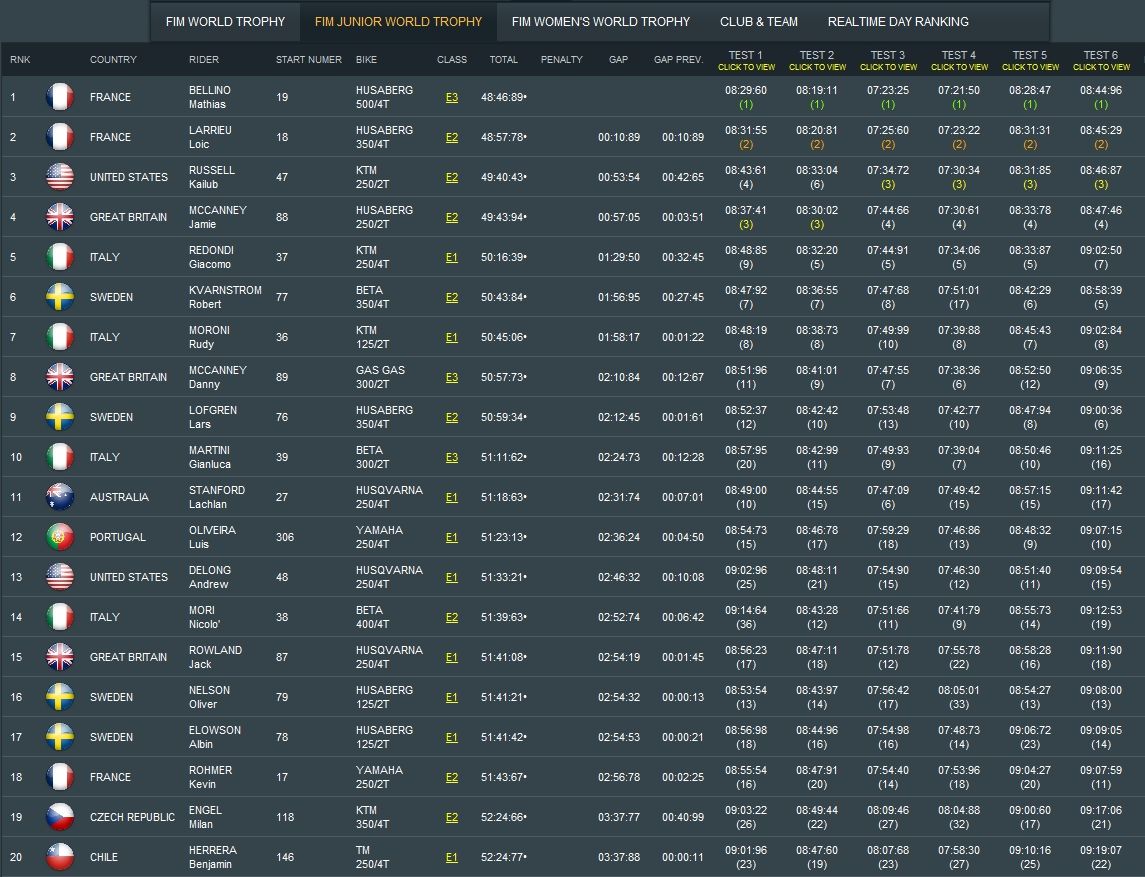Open the FIM World Trophy tab

tap(225, 21)
